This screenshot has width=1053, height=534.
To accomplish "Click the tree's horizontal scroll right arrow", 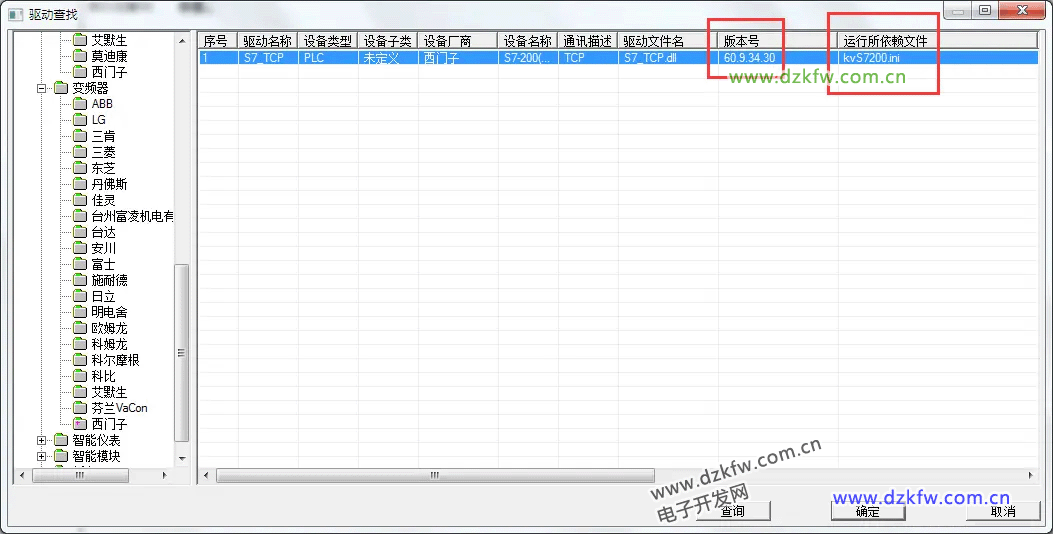I will 165,475.
